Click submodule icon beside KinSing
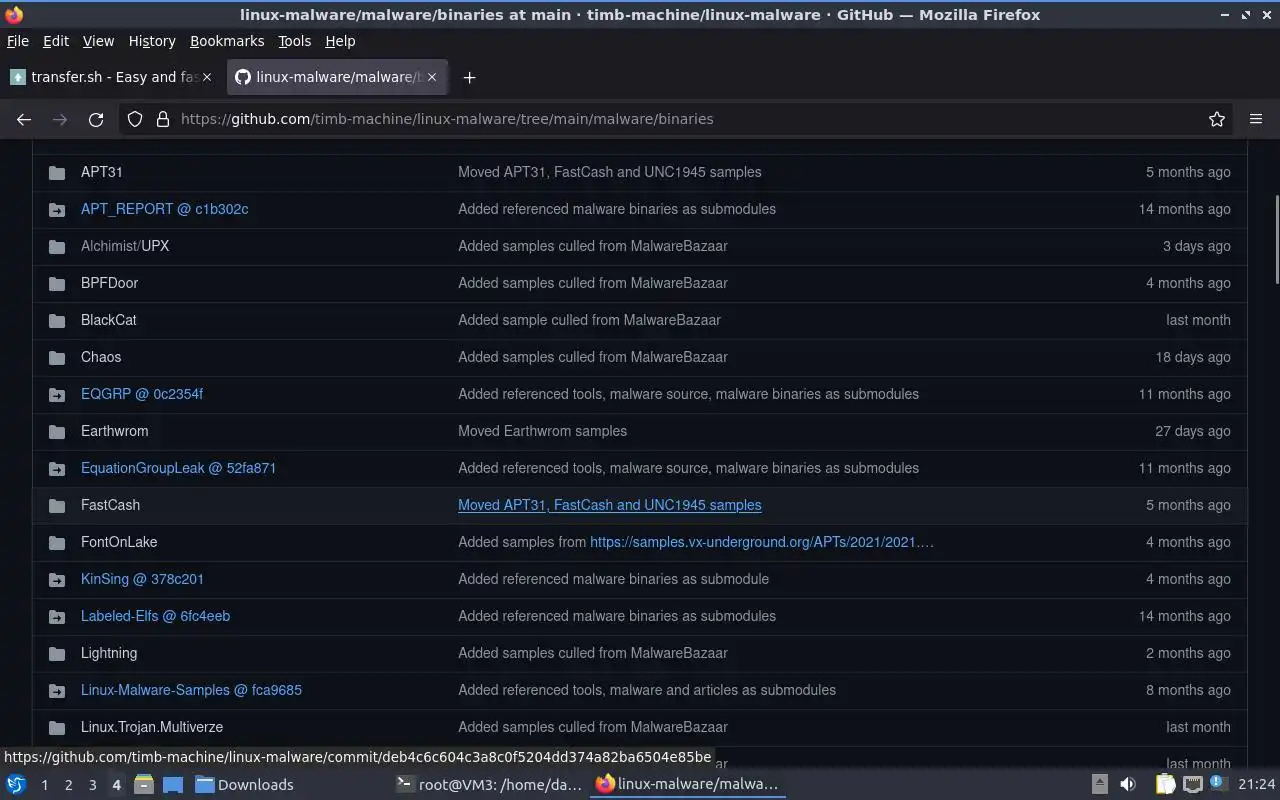 click(x=57, y=580)
